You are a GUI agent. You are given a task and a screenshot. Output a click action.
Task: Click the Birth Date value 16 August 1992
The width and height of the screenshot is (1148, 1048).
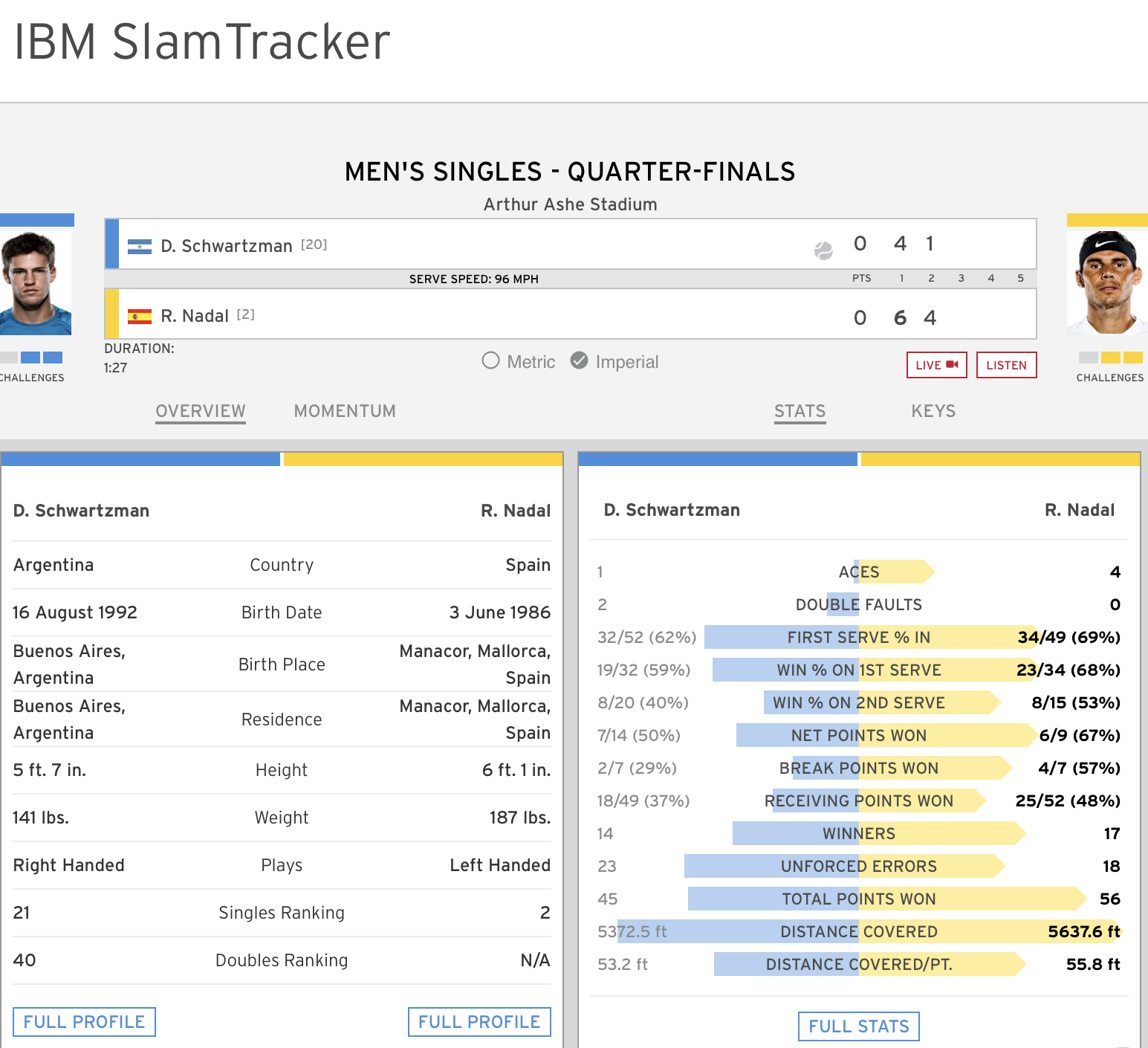click(x=75, y=612)
